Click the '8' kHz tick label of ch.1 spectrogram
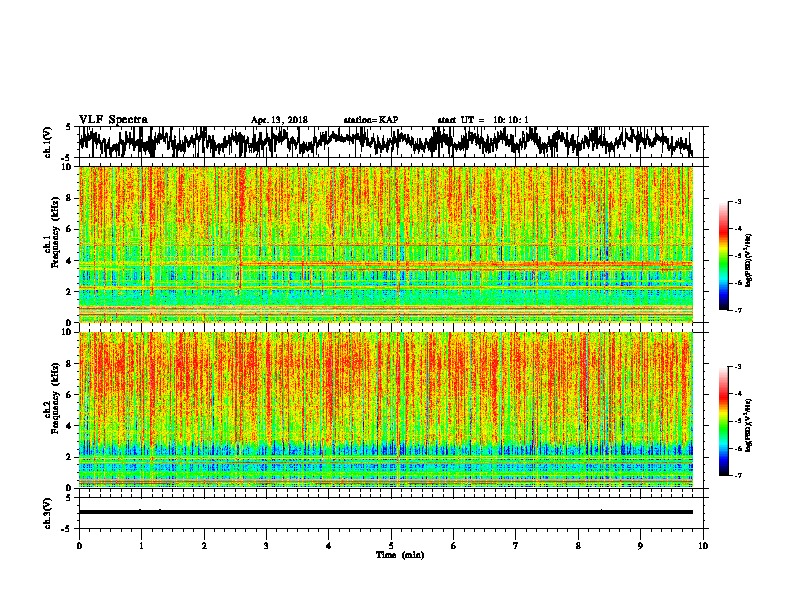 (70, 198)
